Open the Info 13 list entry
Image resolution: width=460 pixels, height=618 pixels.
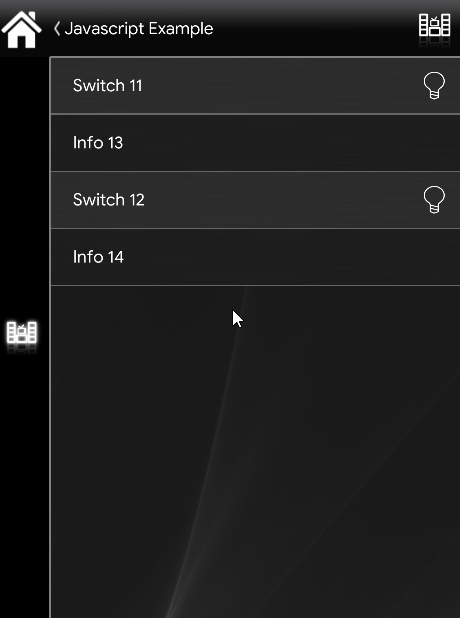pyautogui.click(x=255, y=143)
